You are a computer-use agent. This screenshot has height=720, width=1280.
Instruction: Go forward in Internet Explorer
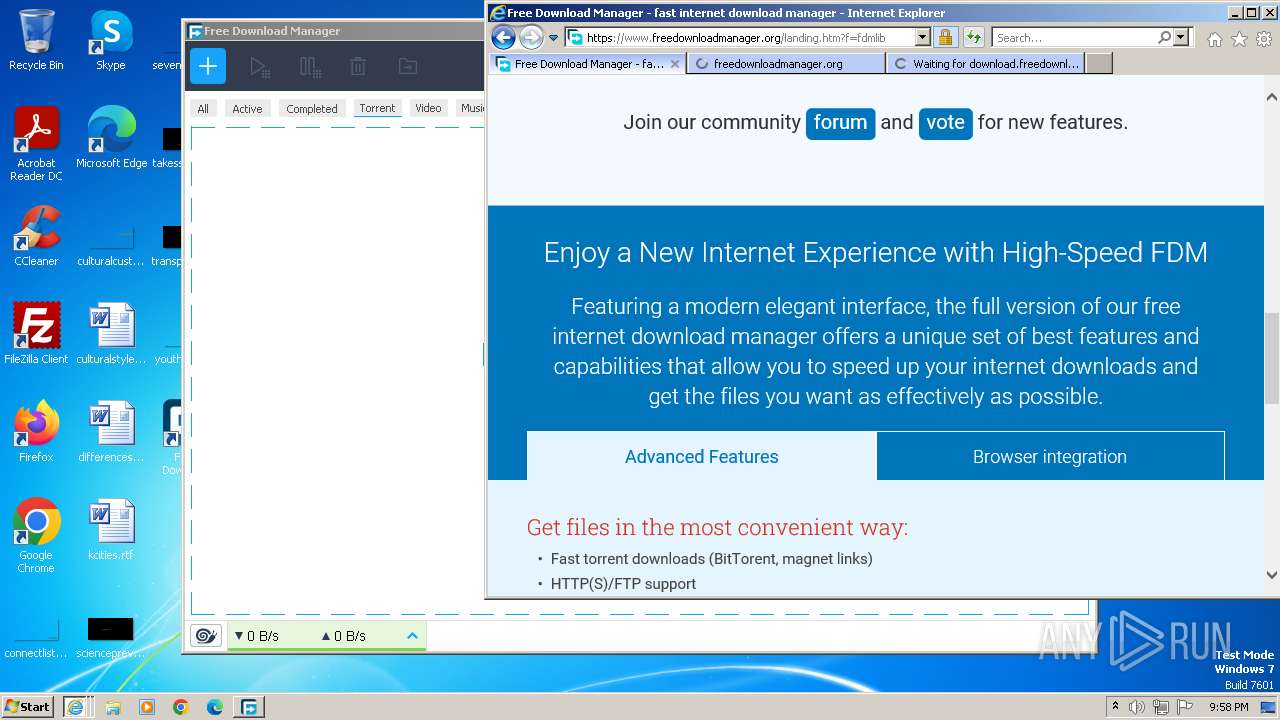[531, 38]
